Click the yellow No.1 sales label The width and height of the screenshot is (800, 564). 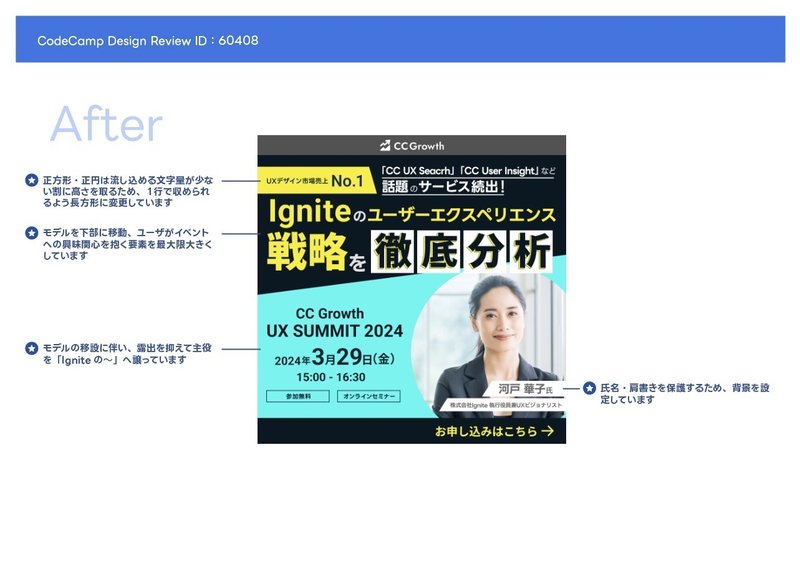point(315,181)
